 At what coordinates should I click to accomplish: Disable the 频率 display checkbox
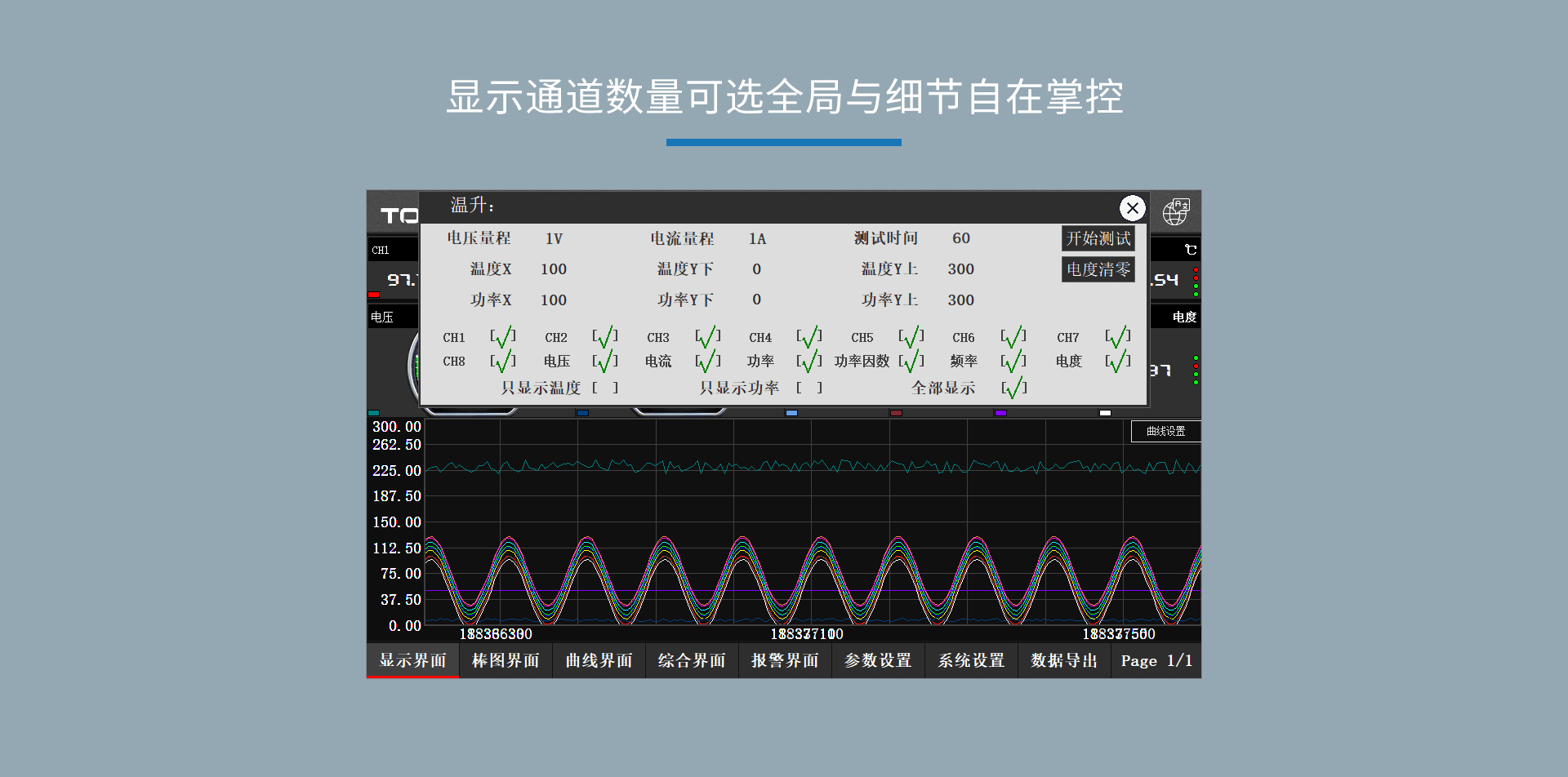point(1013,360)
